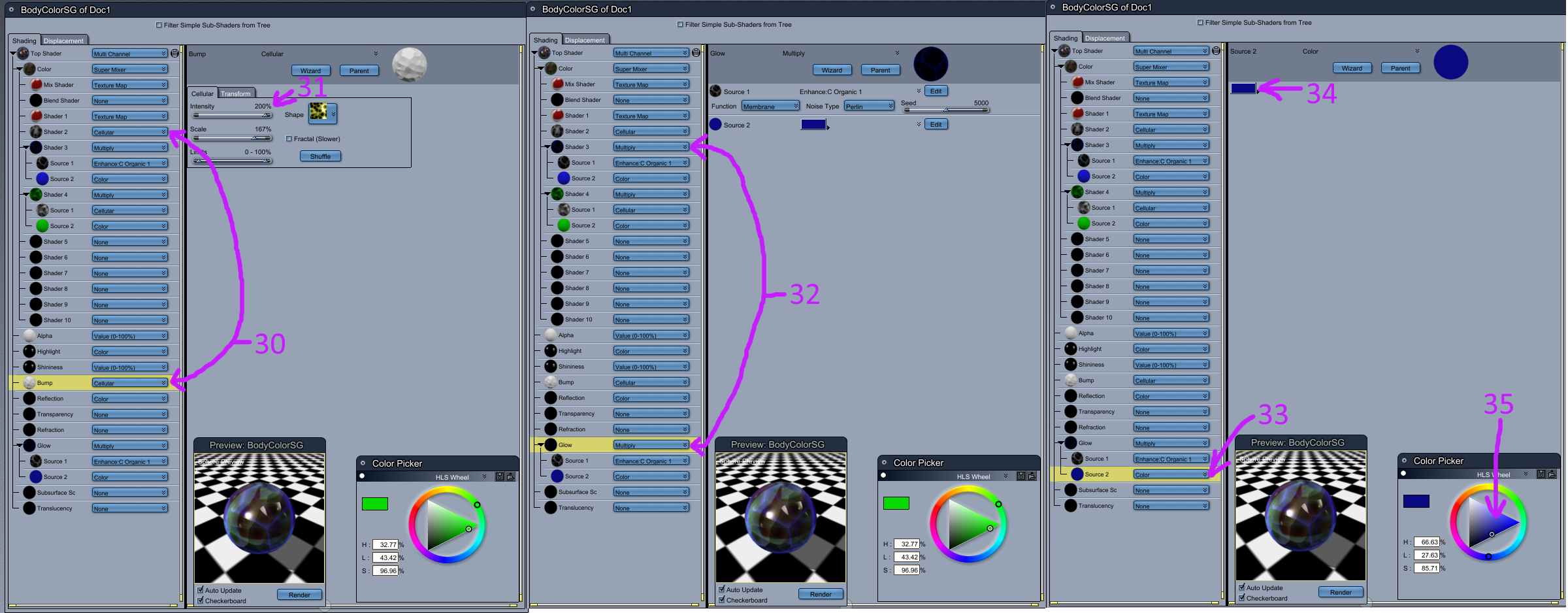Image resolution: width=1568 pixels, height=613 pixels.
Task: Toggle Checkerboard in the right preview
Action: (1242, 598)
